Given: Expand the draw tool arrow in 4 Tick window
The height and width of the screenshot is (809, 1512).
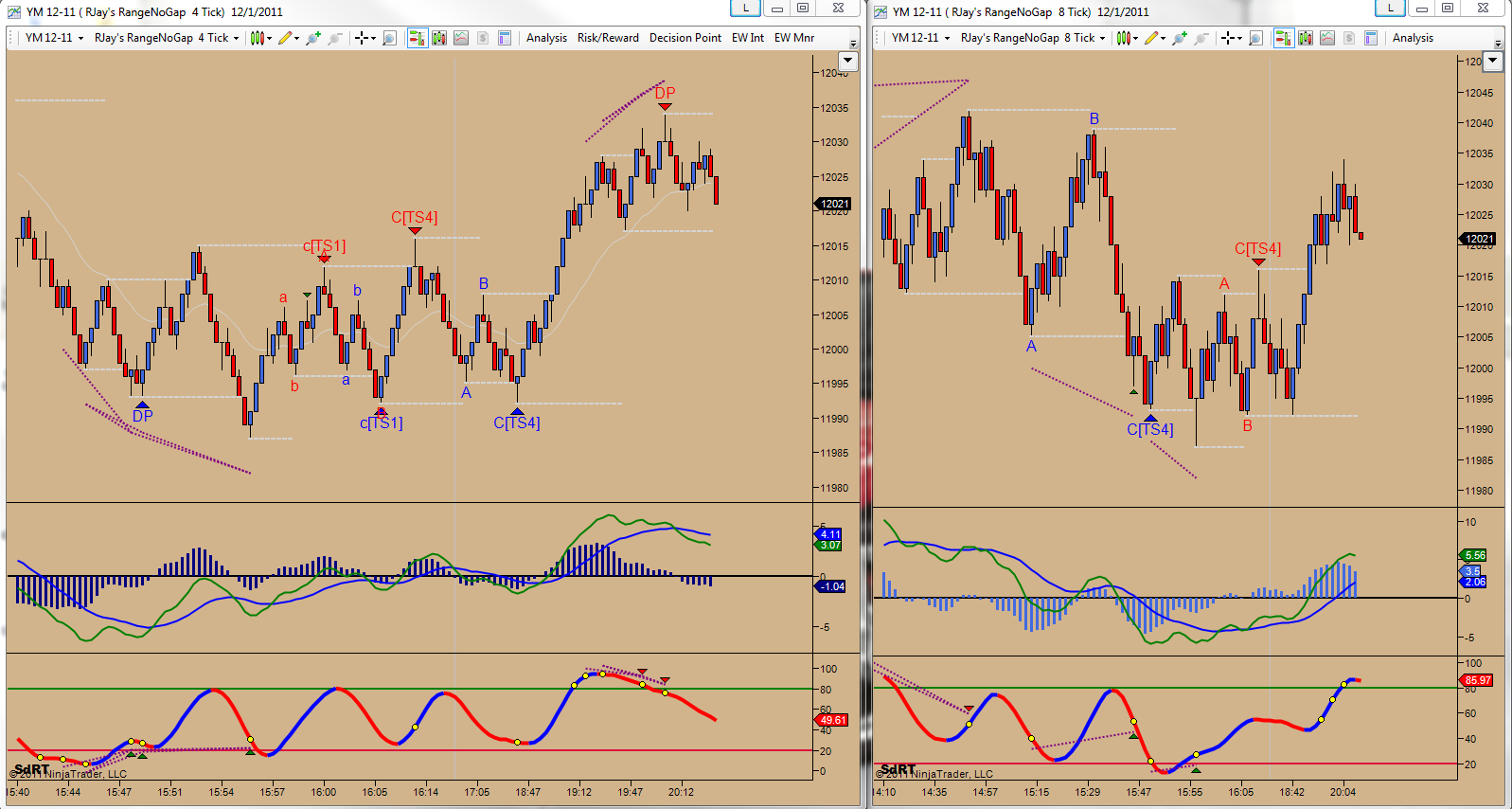Looking at the screenshot, I should [x=297, y=39].
